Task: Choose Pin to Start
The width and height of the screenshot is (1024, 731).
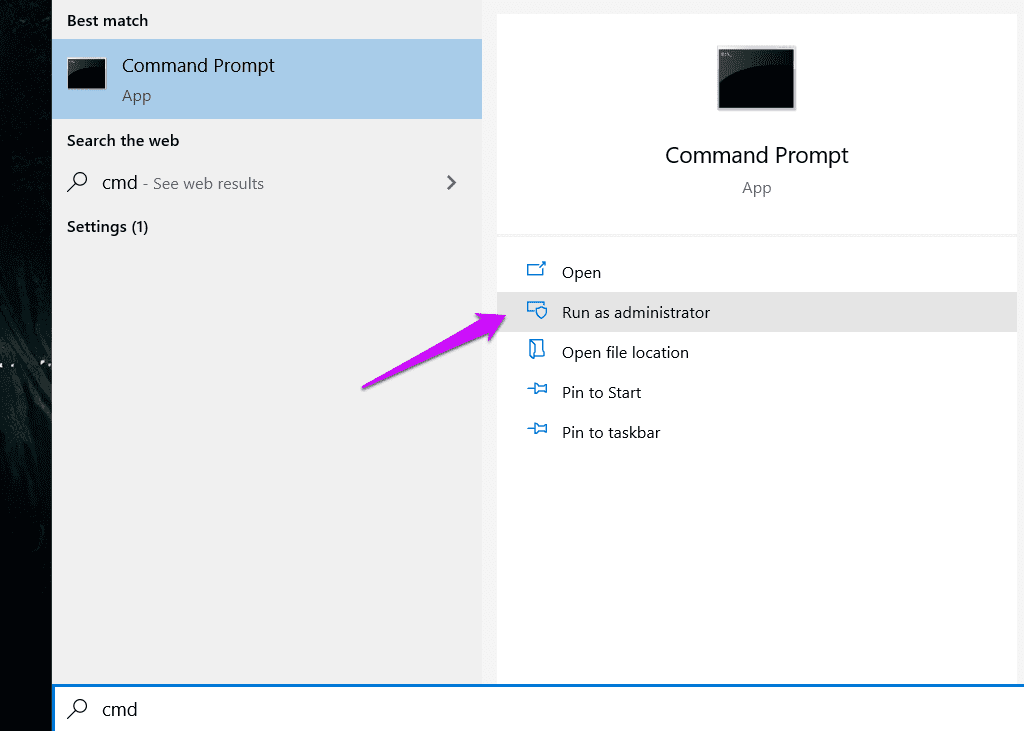Action: [x=756, y=392]
